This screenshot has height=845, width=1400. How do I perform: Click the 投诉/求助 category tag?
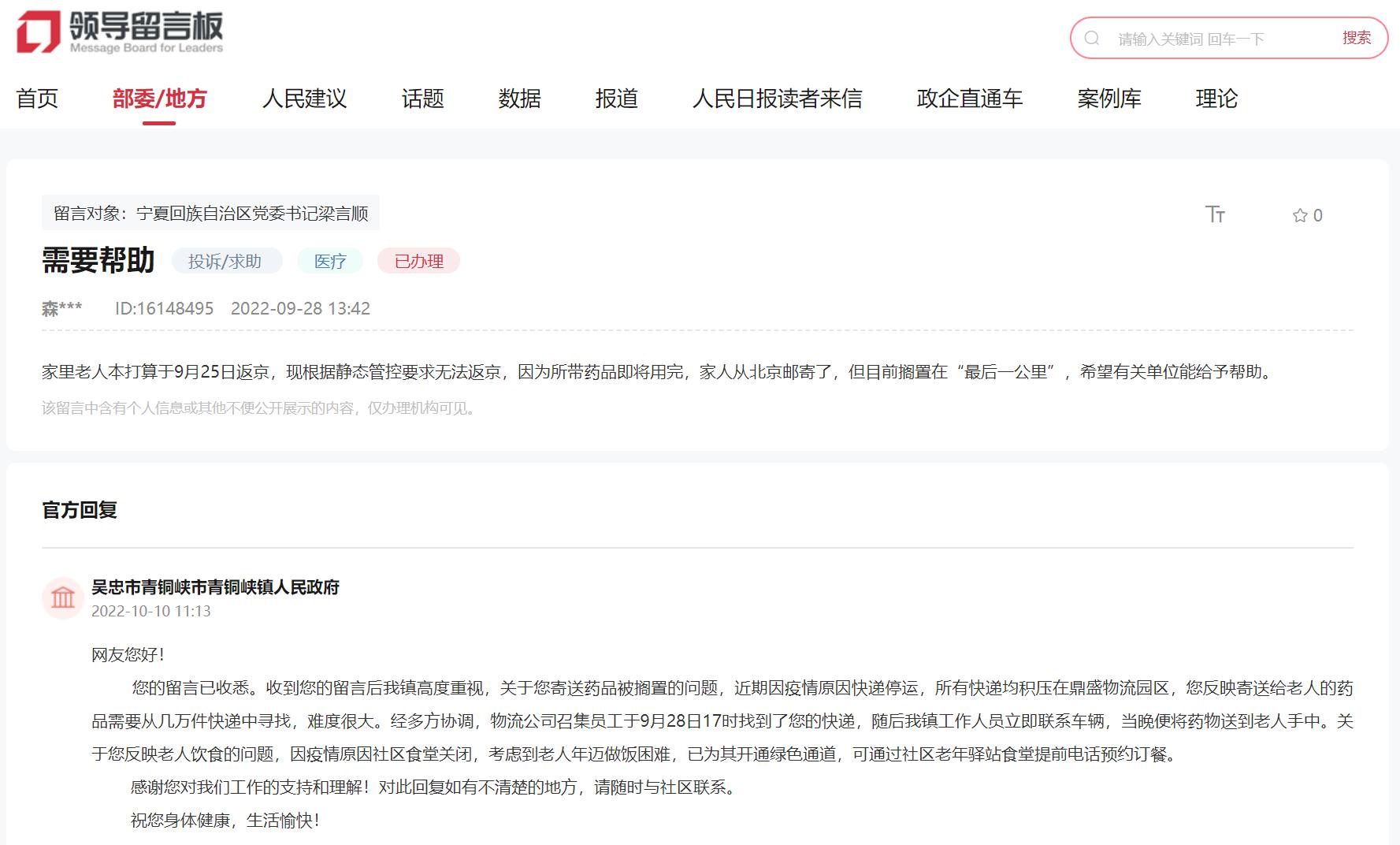coord(225,261)
